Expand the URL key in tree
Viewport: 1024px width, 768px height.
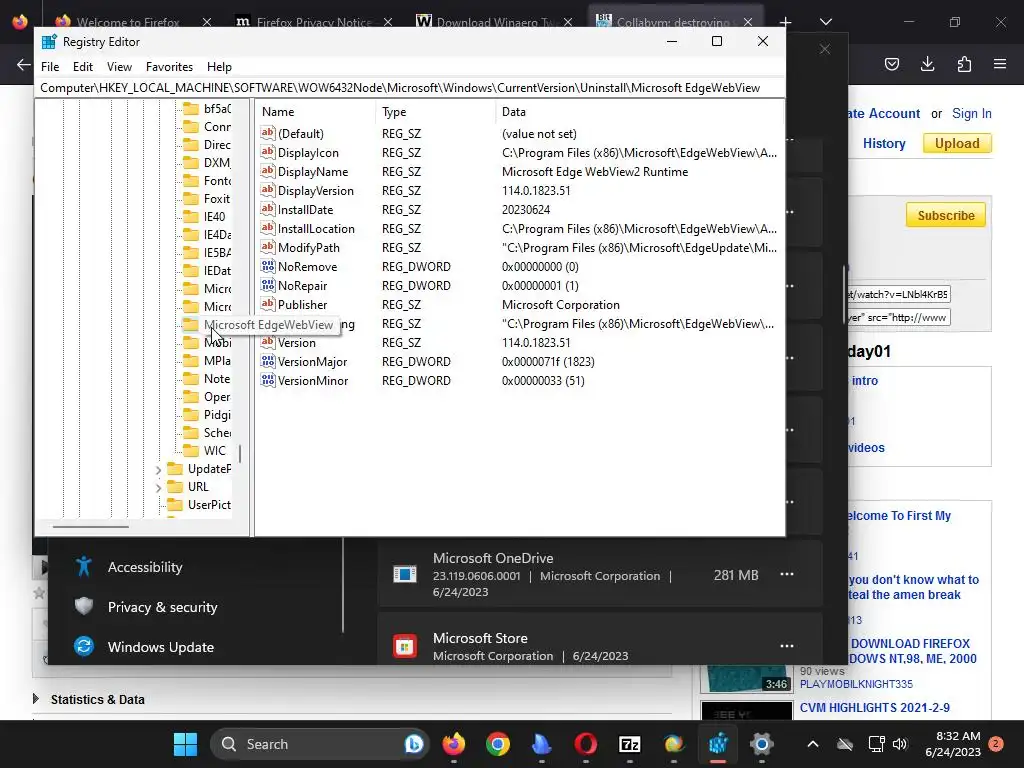[158, 487]
